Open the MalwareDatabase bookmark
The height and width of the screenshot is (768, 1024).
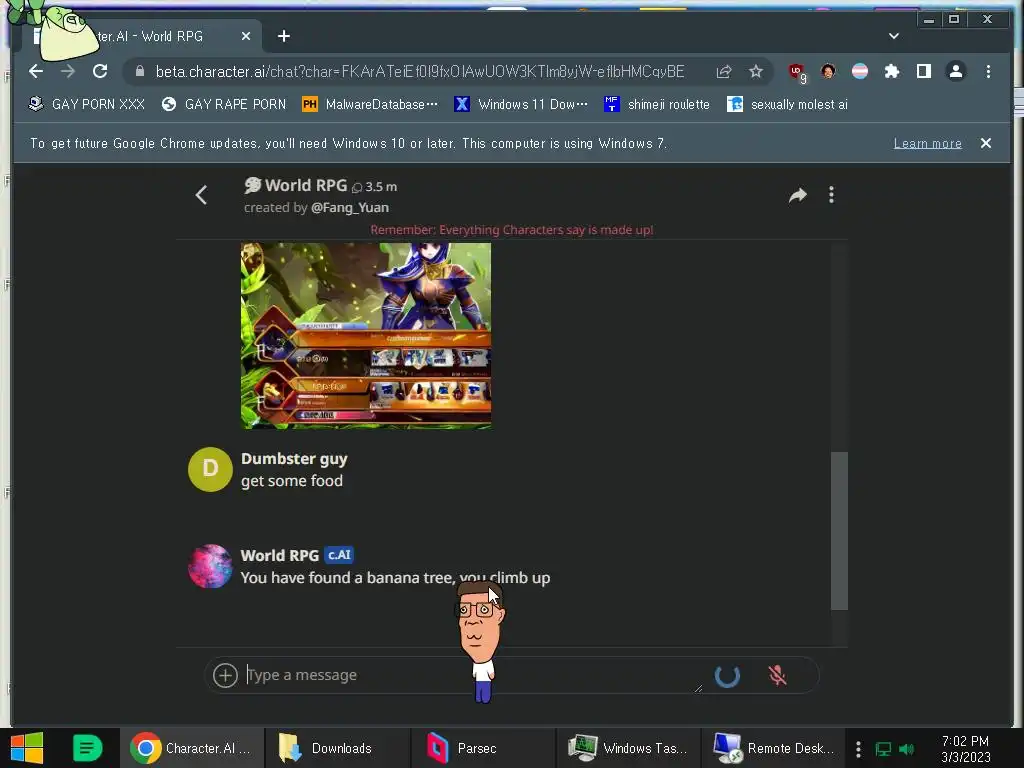(x=370, y=104)
